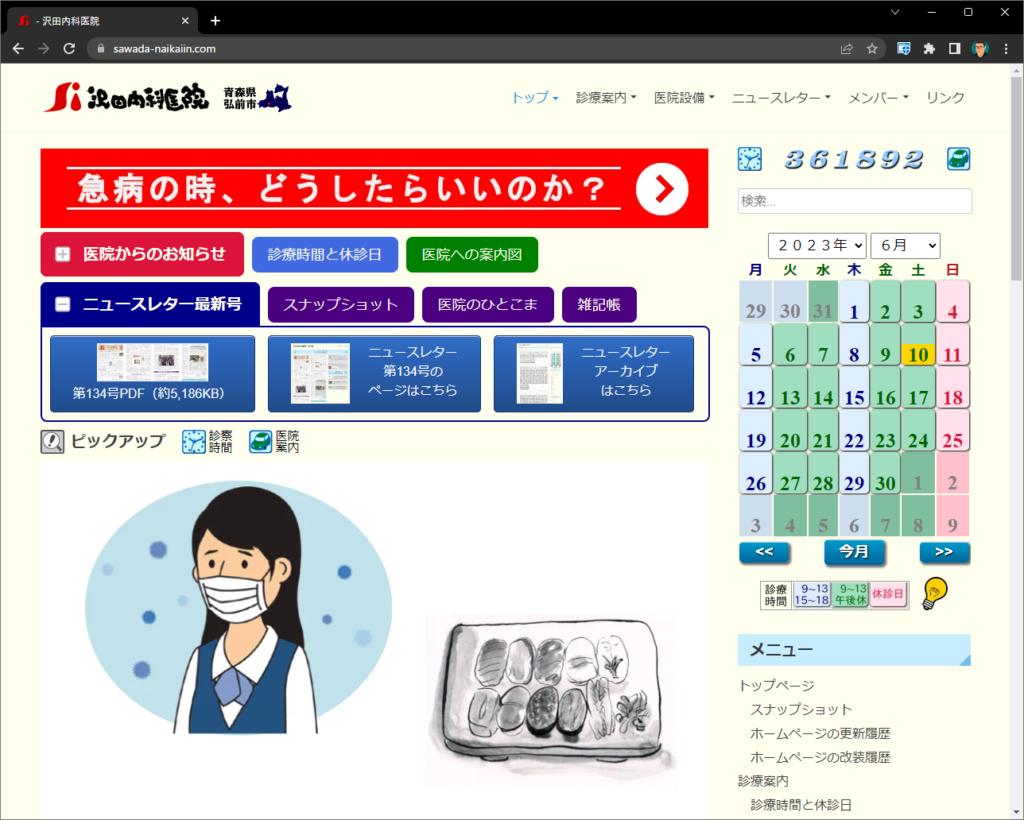Bookmark this page with the star icon
1024x820 pixels.
pos(872,48)
